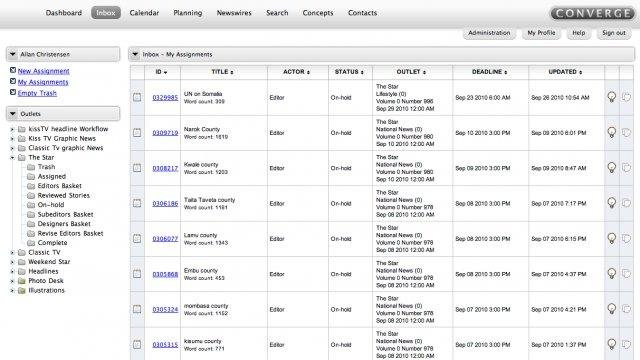Image resolution: width=640 pixels, height=360 pixels.
Task: Open the Dashboard tab
Action: click(x=64, y=13)
